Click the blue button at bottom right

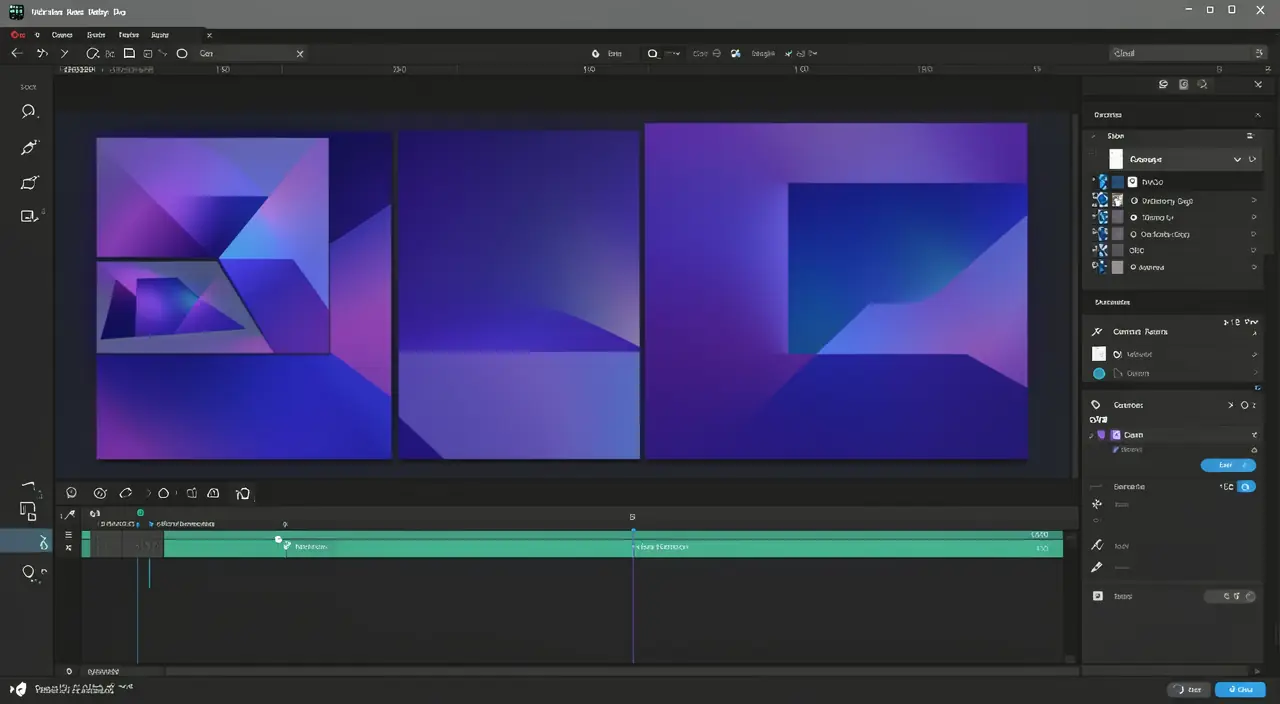click(1239, 690)
